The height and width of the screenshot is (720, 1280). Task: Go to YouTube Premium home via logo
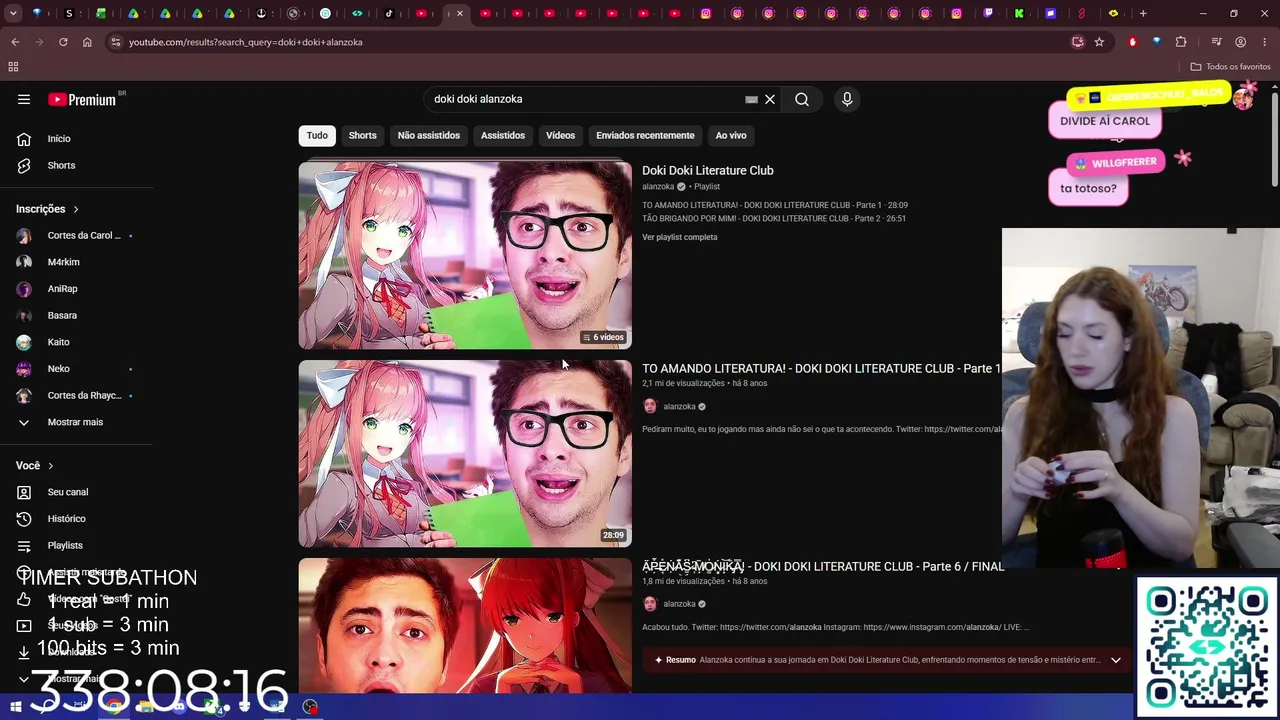[x=82, y=99]
